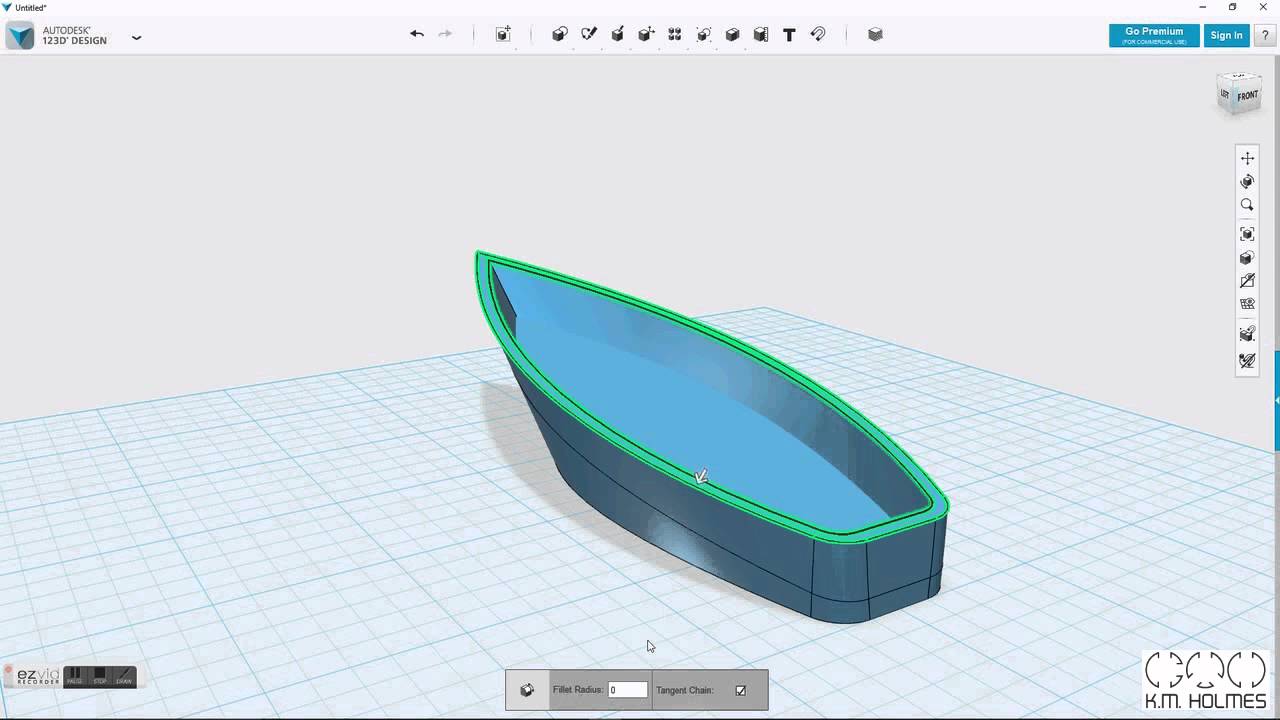Click the Sign In button
Screen dimensions: 1280x720
tap(1226, 35)
